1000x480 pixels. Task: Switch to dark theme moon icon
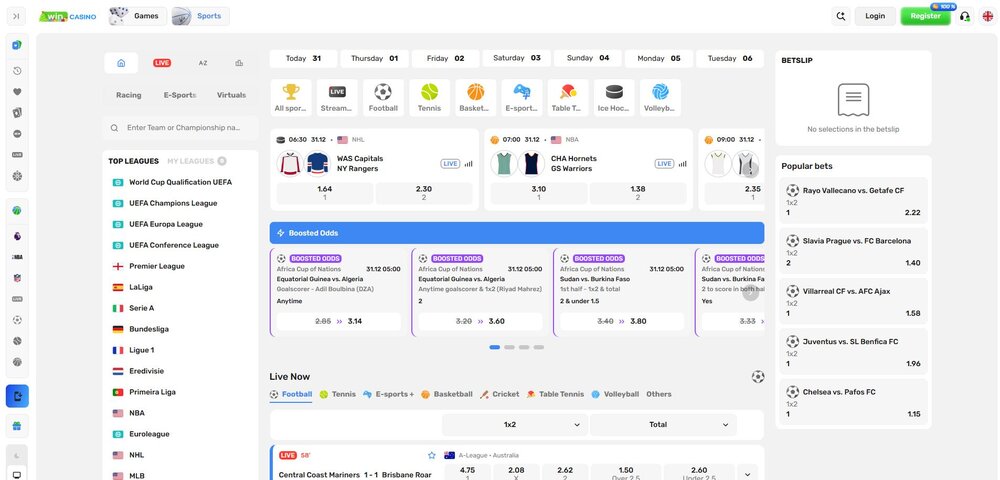[x=17, y=455]
